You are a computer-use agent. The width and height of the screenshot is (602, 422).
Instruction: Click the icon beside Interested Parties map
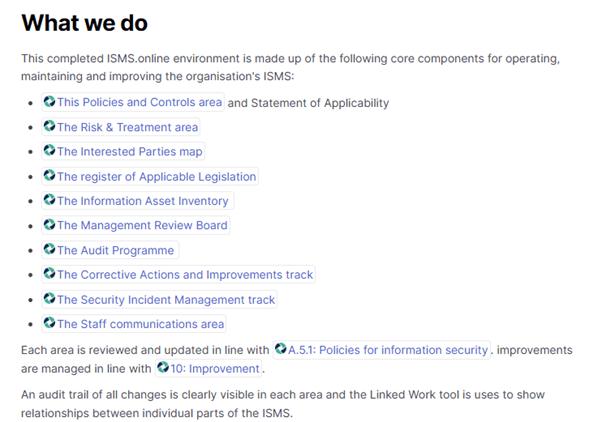coord(50,151)
